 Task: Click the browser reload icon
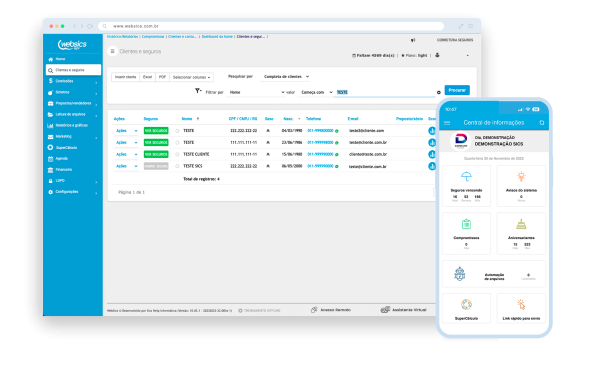90,26
